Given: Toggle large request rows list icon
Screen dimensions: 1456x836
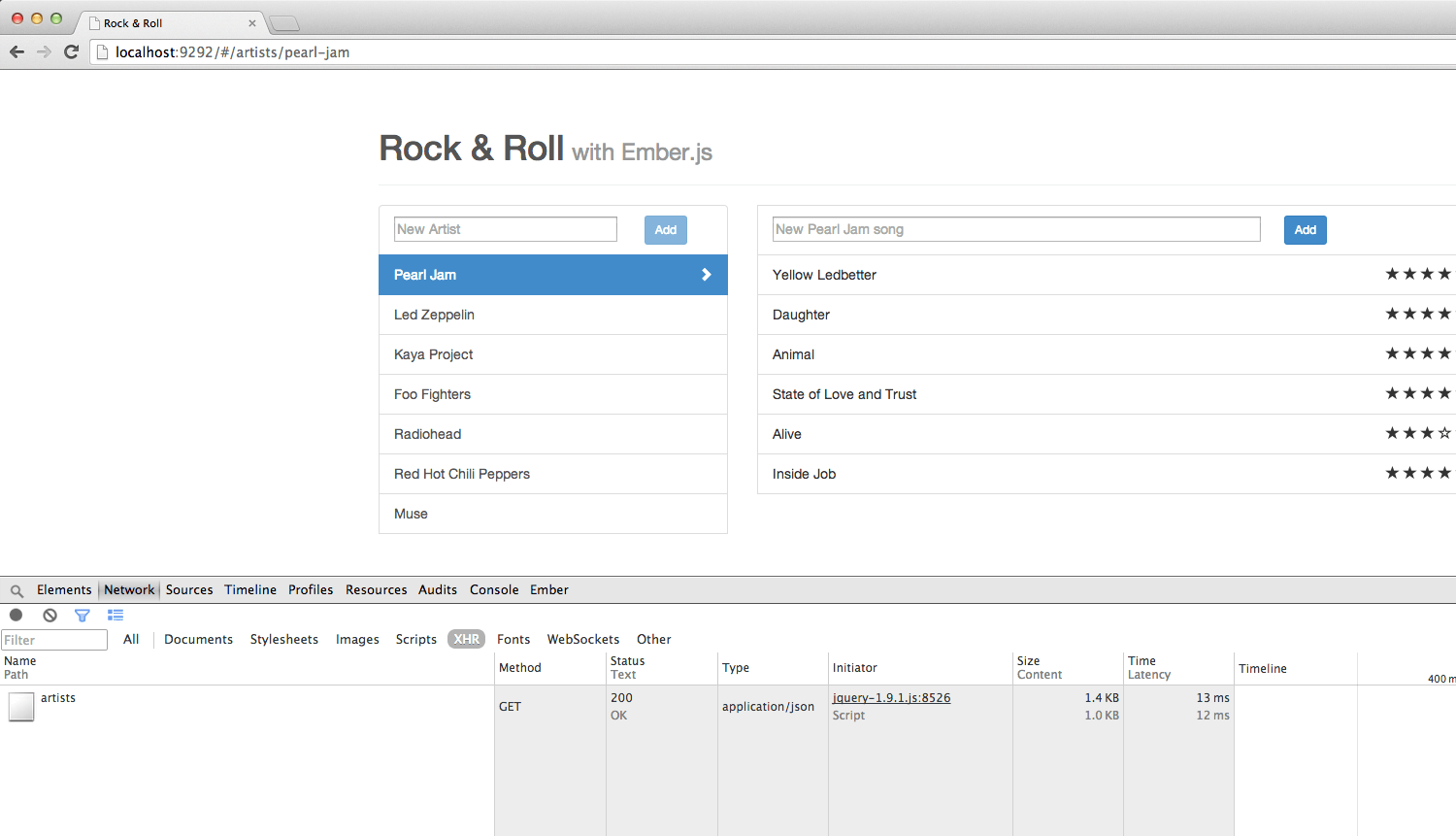Looking at the screenshot, I should click(x=116, y=615).
